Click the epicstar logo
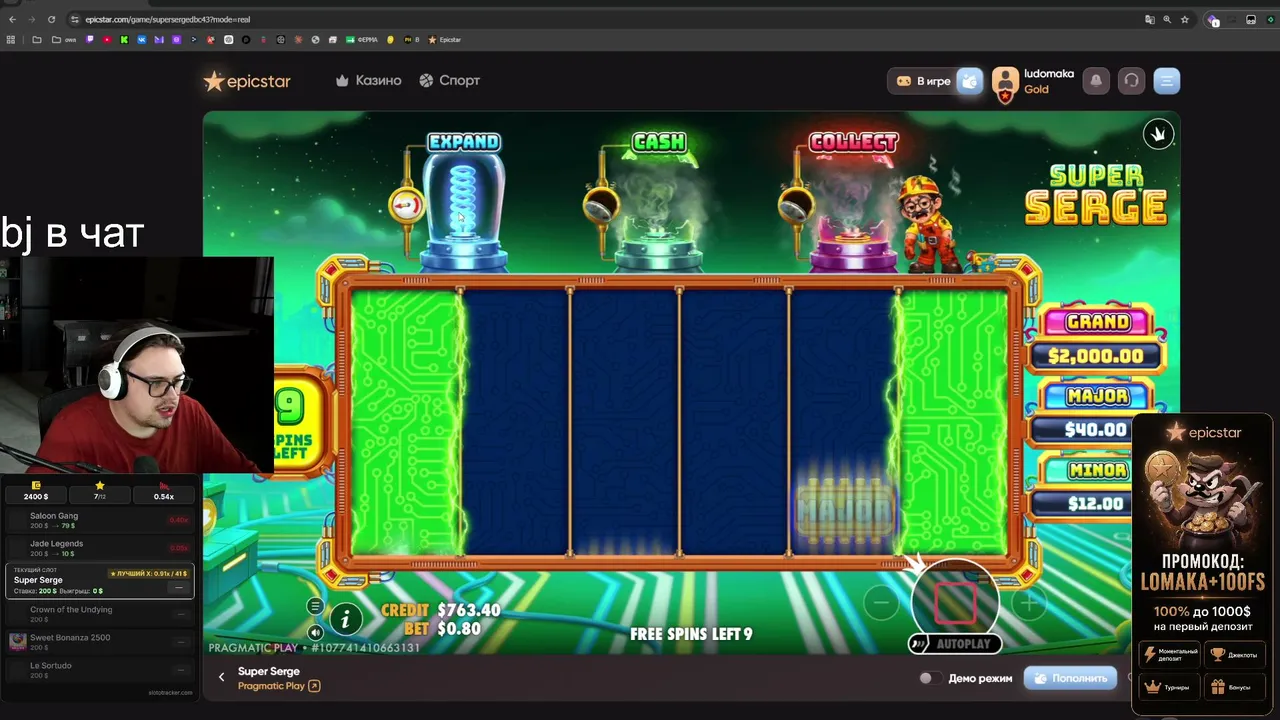The width and height of the screenshot is (1280, 720). pyautogui.click(x=247, y=81)
